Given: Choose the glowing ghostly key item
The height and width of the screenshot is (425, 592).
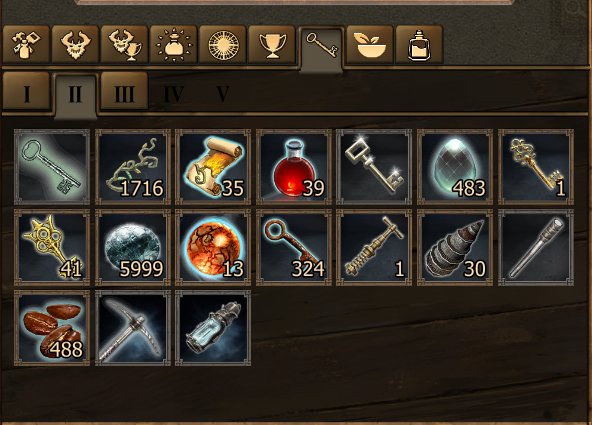Looking at the screenshot, I should (x=52, y=167).
